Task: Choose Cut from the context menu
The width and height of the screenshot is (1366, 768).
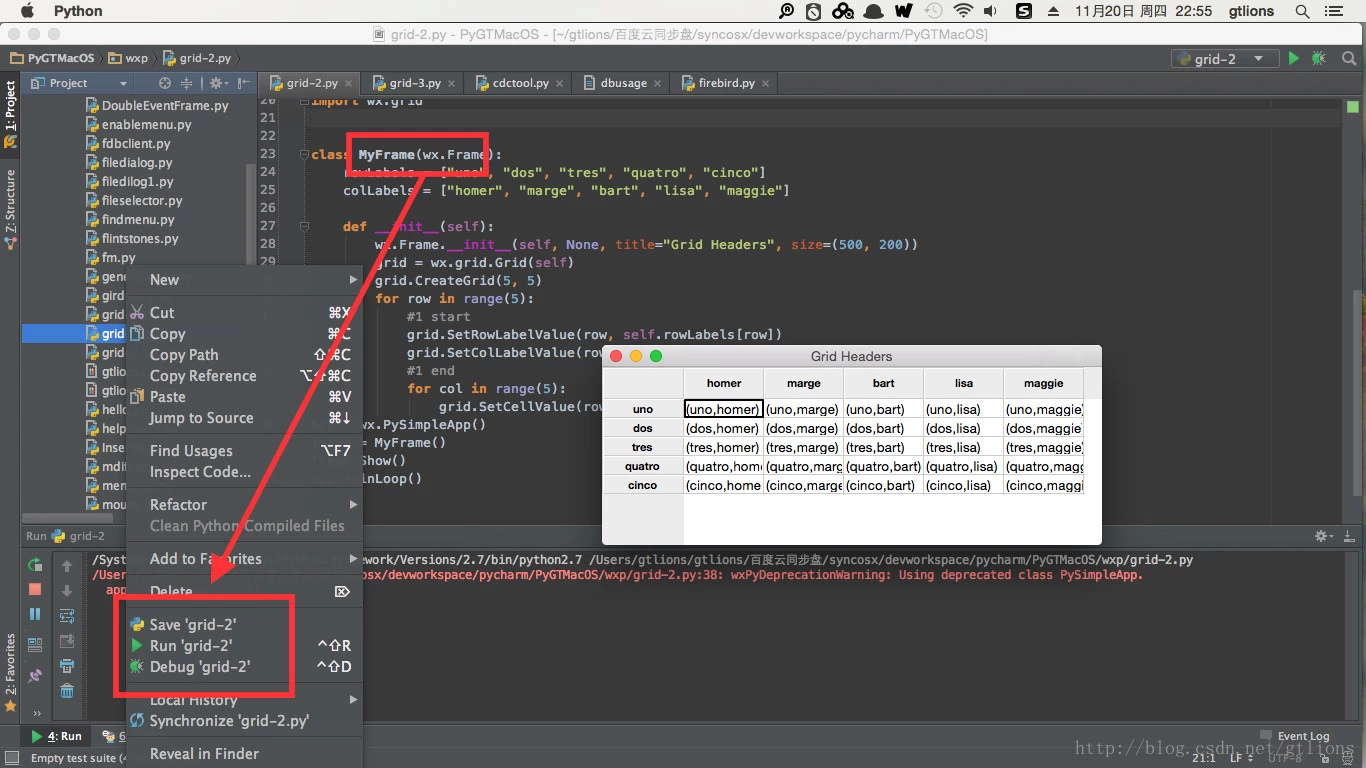Action: pyautogui.click(x=242, y=313)
